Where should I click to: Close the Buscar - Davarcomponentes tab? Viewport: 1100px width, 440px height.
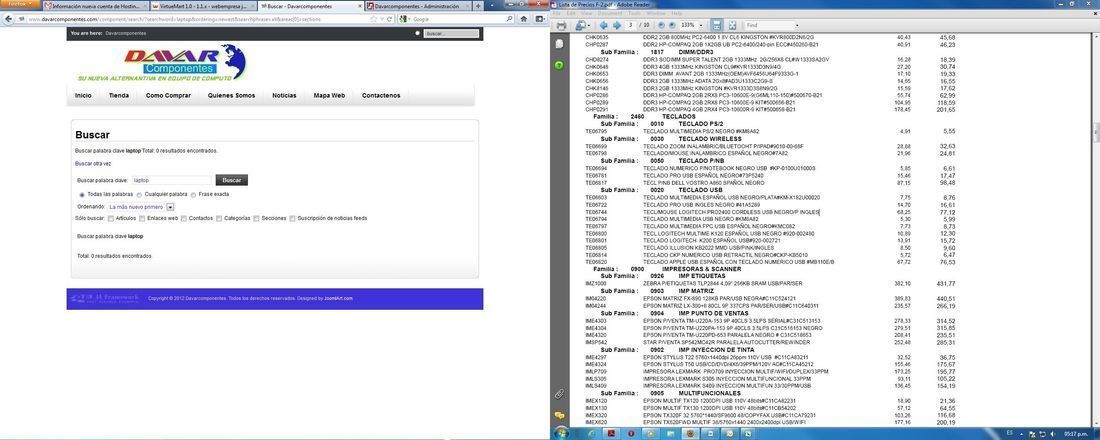click(359, 6)
